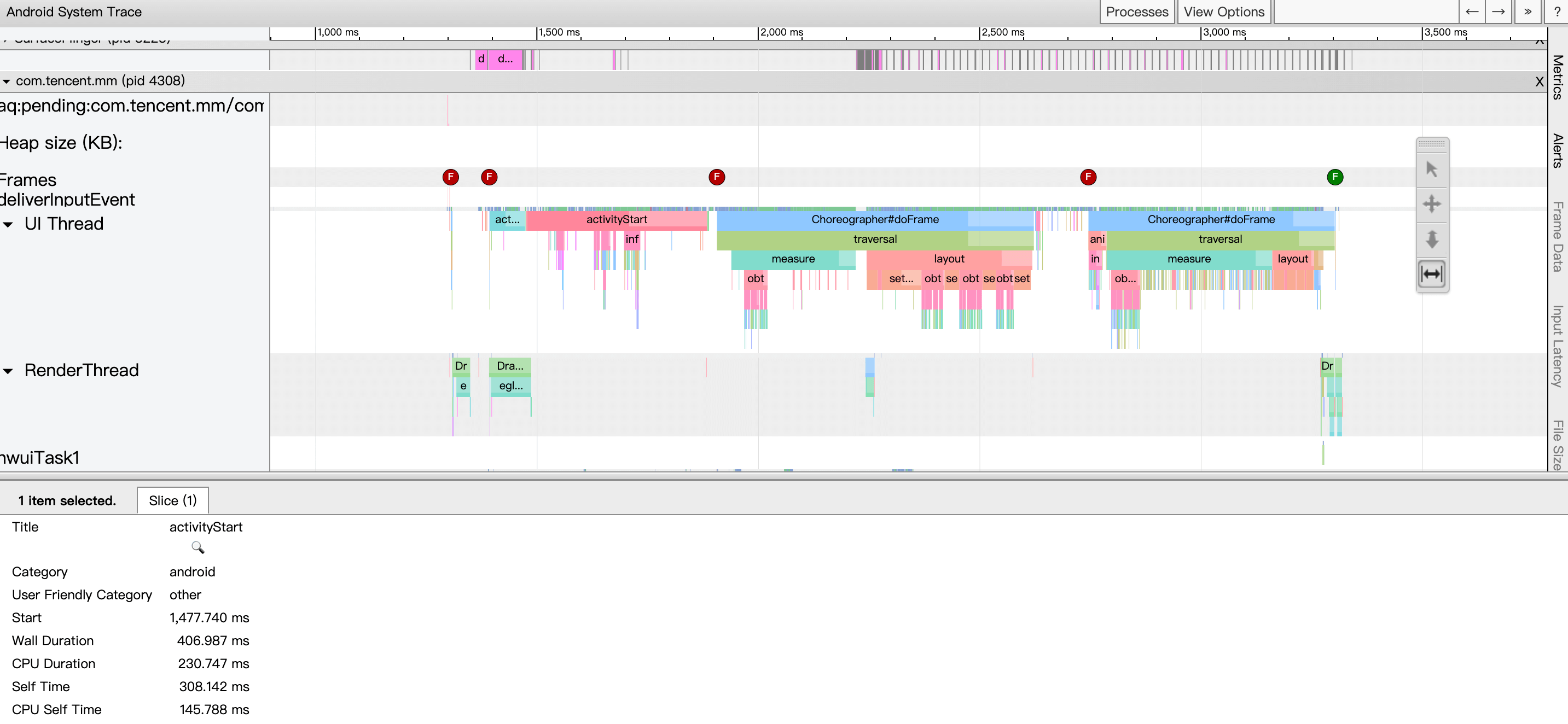The image size is (1568, 724).
Task: Open the help question mark button
Action: coord(1557,11)
